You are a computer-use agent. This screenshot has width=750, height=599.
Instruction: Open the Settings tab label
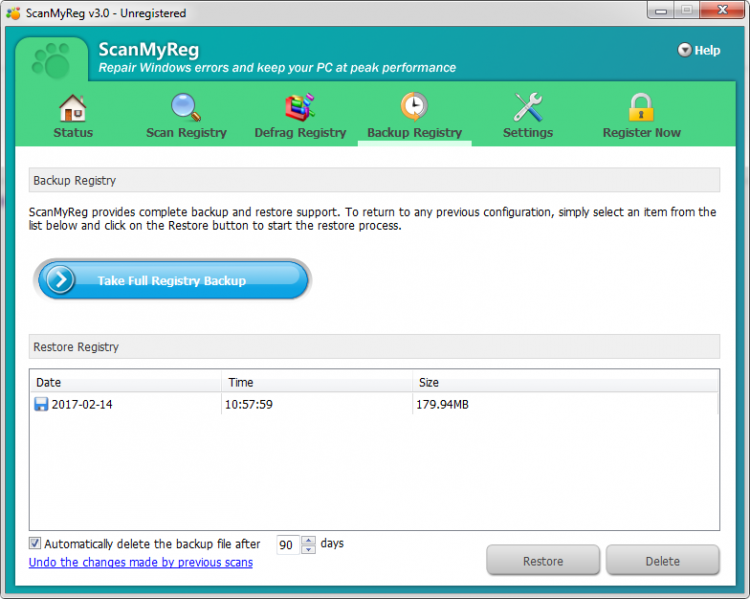coord(528,133)
